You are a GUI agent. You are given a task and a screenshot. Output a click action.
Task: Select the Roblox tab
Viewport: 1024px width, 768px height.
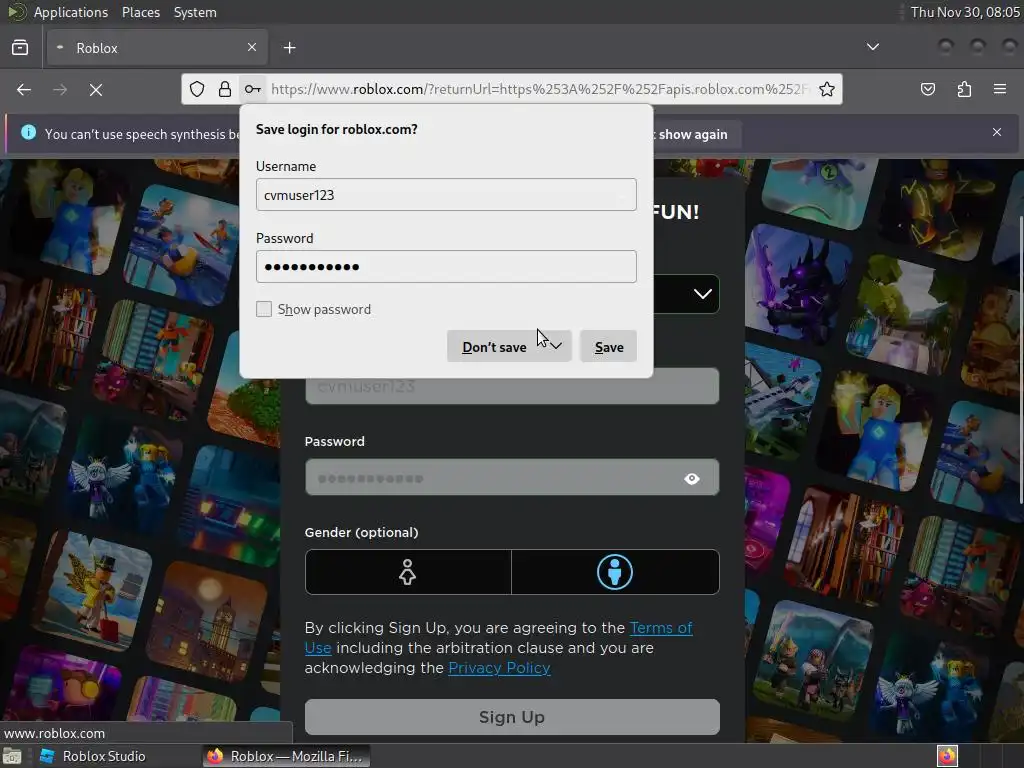coord(157,48)
